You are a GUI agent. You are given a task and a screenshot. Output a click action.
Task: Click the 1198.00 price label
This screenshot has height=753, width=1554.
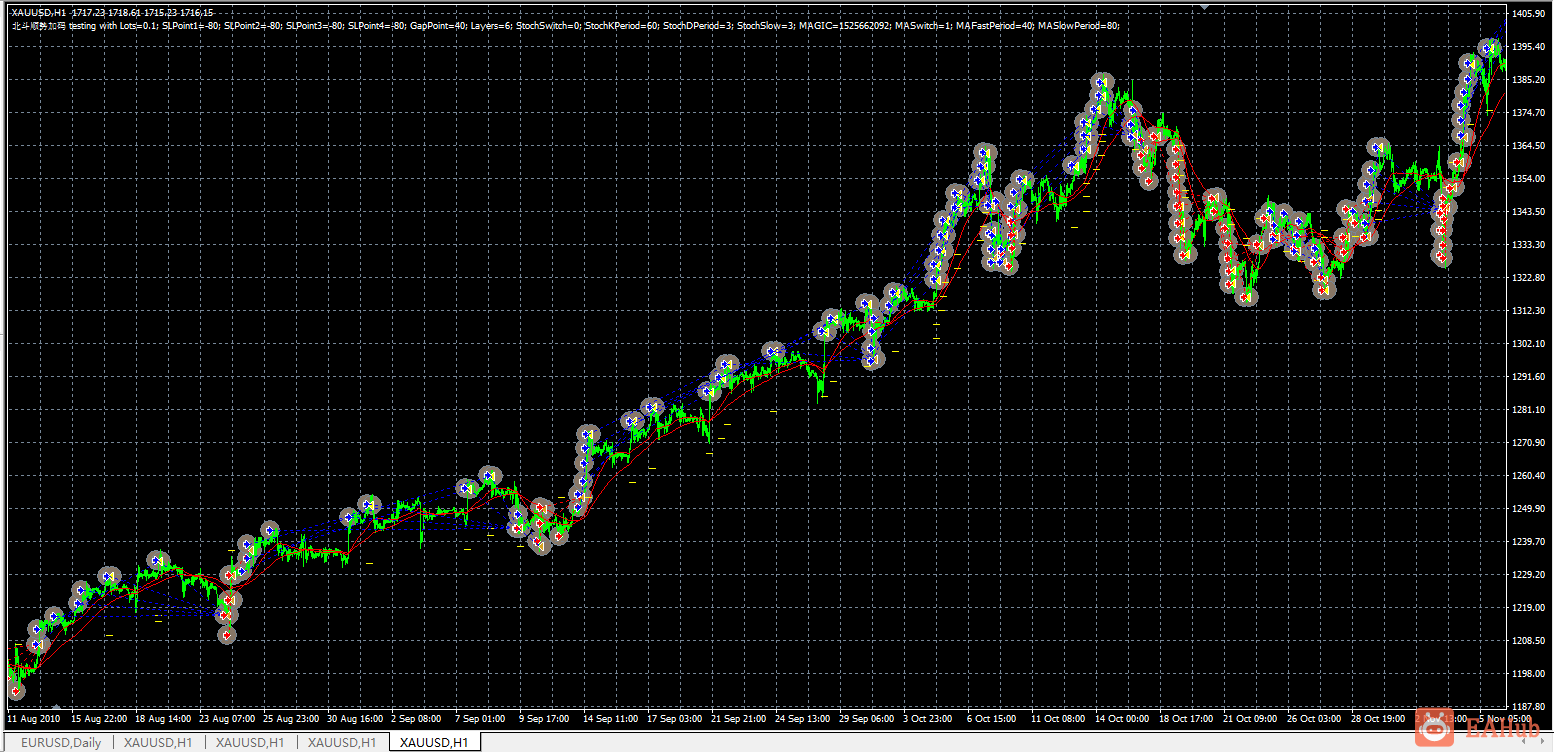[x=1531, y=674]
